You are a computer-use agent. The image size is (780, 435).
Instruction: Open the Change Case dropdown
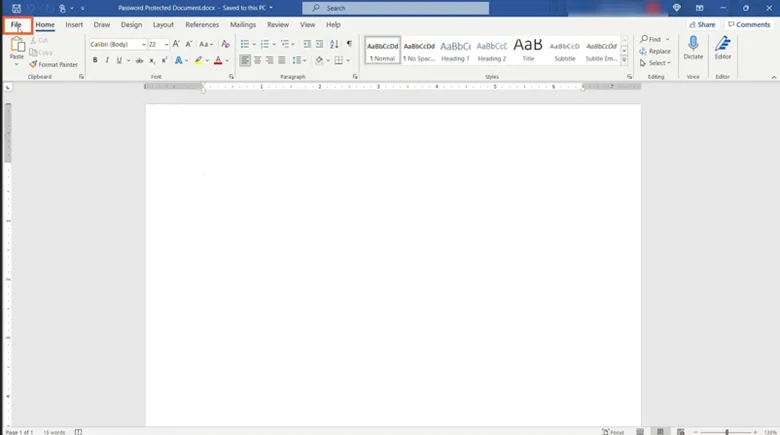pyautogui.click(x=206, y=44)
